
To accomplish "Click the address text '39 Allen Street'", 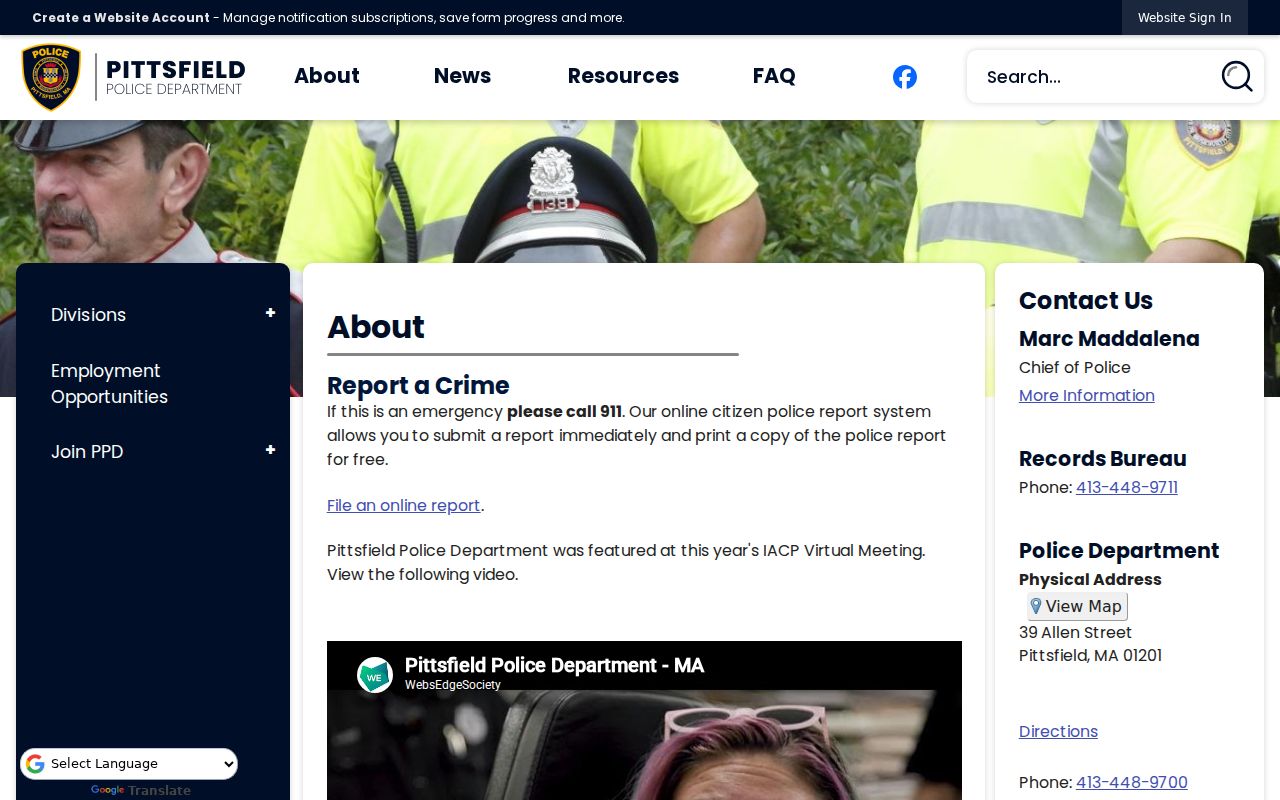I will pos(1075,633).
